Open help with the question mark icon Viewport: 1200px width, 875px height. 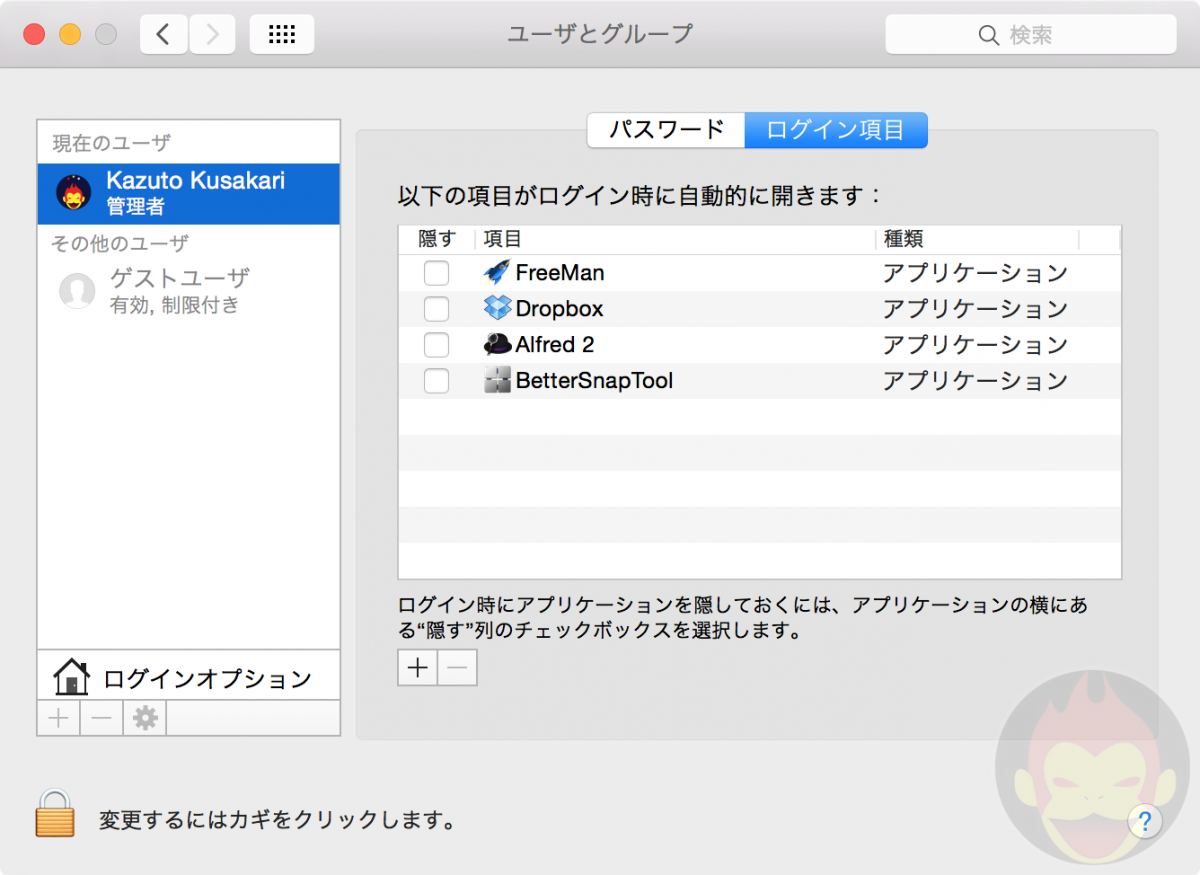tap(1145, 821)
